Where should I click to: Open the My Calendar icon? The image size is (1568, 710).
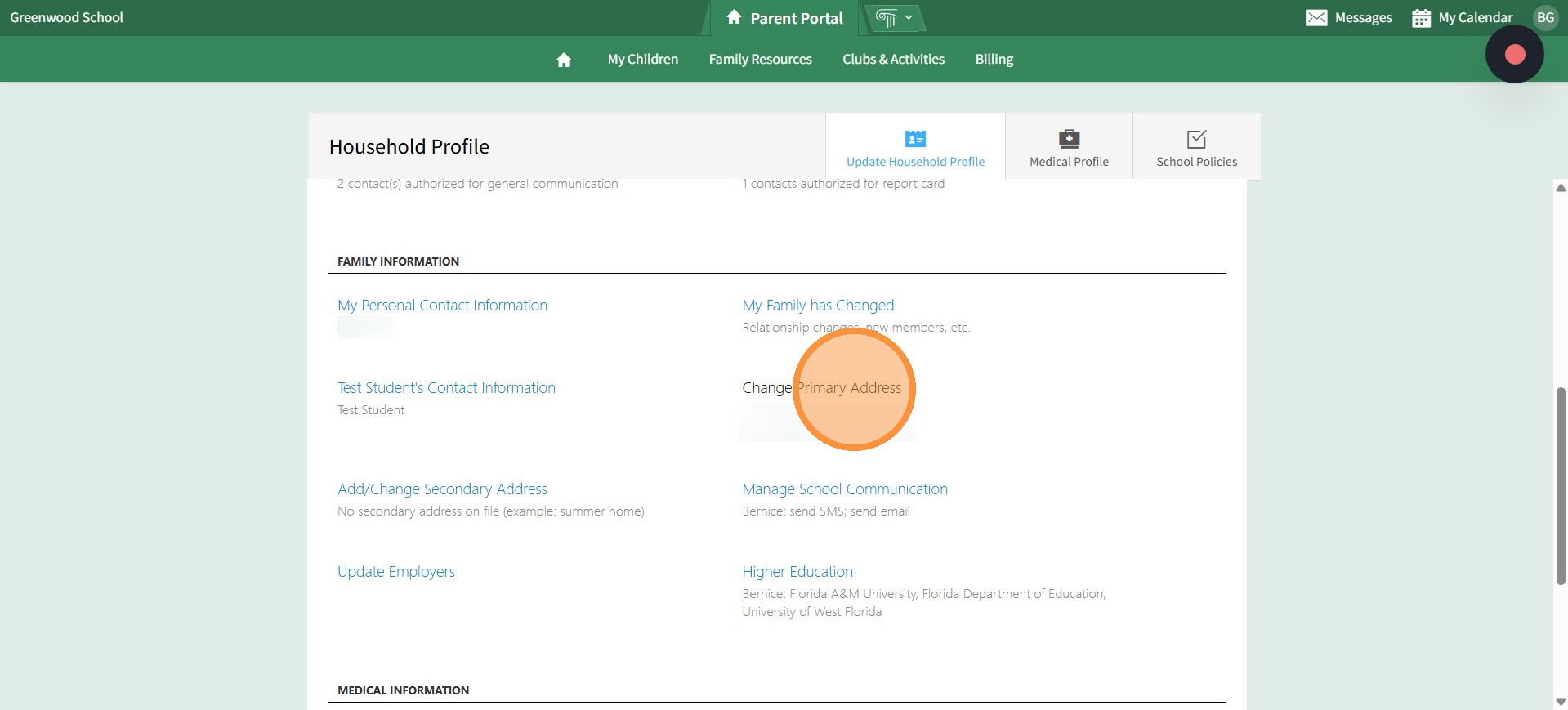1421,18
